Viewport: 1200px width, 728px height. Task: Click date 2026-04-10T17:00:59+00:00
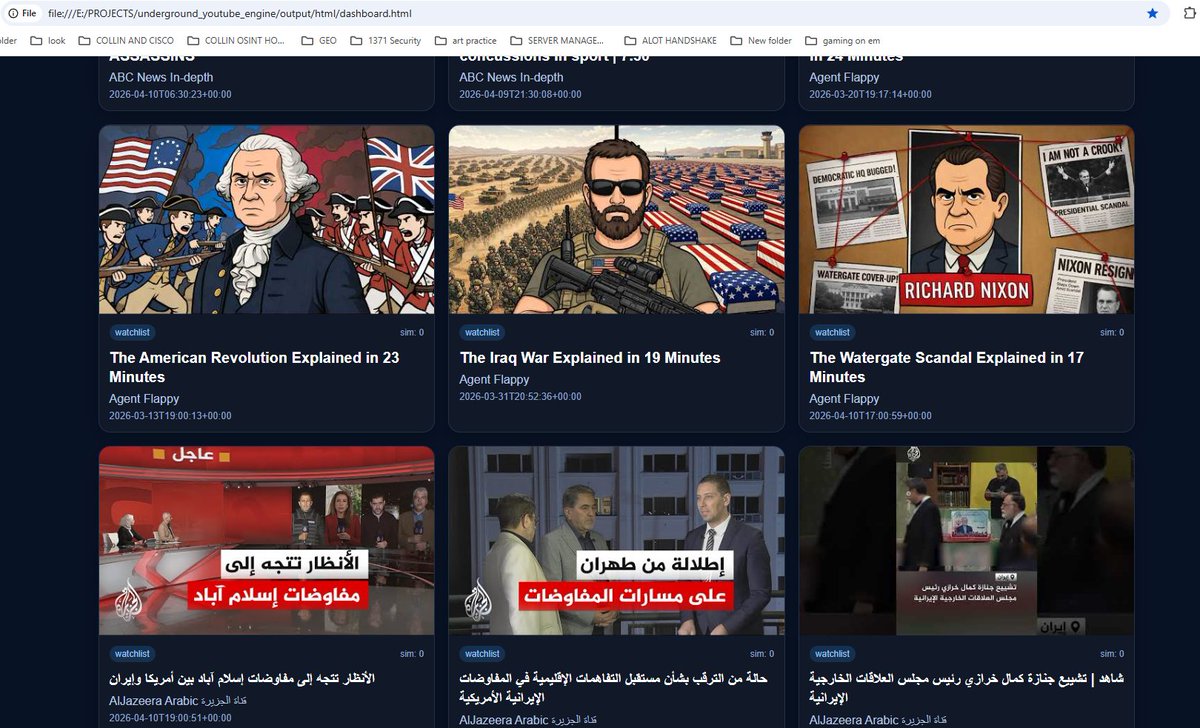pyautogui.click(x=870, y=416)
